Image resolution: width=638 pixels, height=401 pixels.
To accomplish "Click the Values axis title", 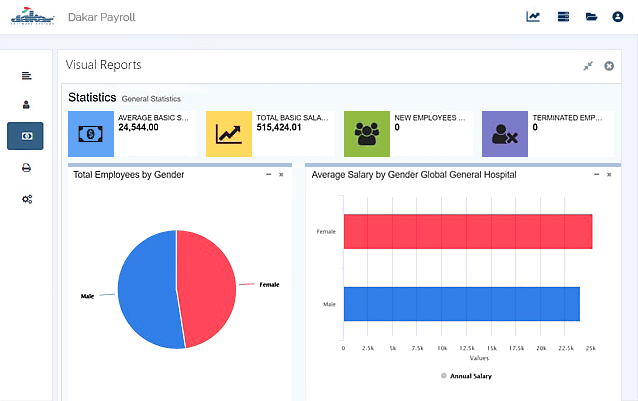I will pos(479,358).
